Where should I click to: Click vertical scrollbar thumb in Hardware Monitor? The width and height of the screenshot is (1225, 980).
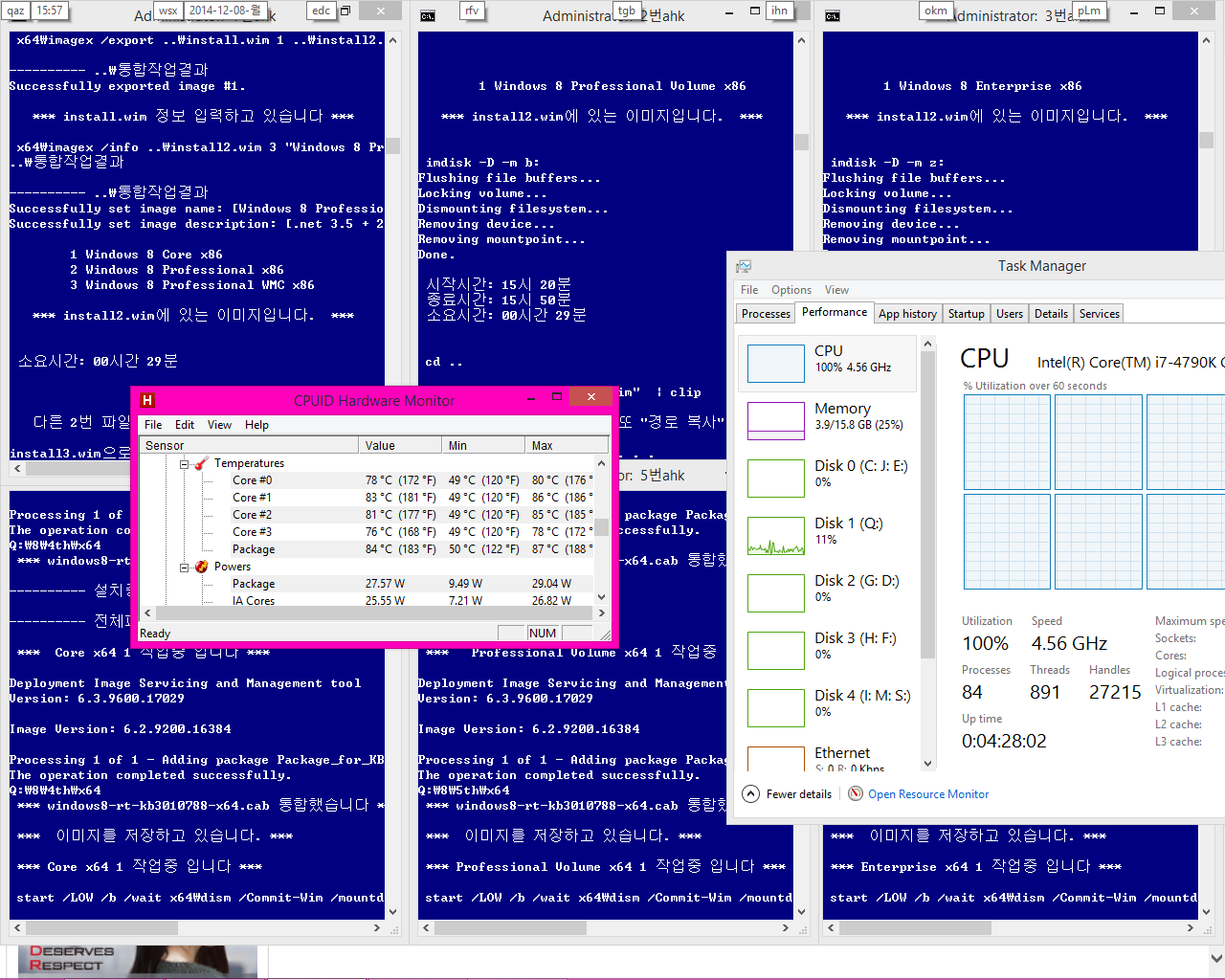coord(601,528)
